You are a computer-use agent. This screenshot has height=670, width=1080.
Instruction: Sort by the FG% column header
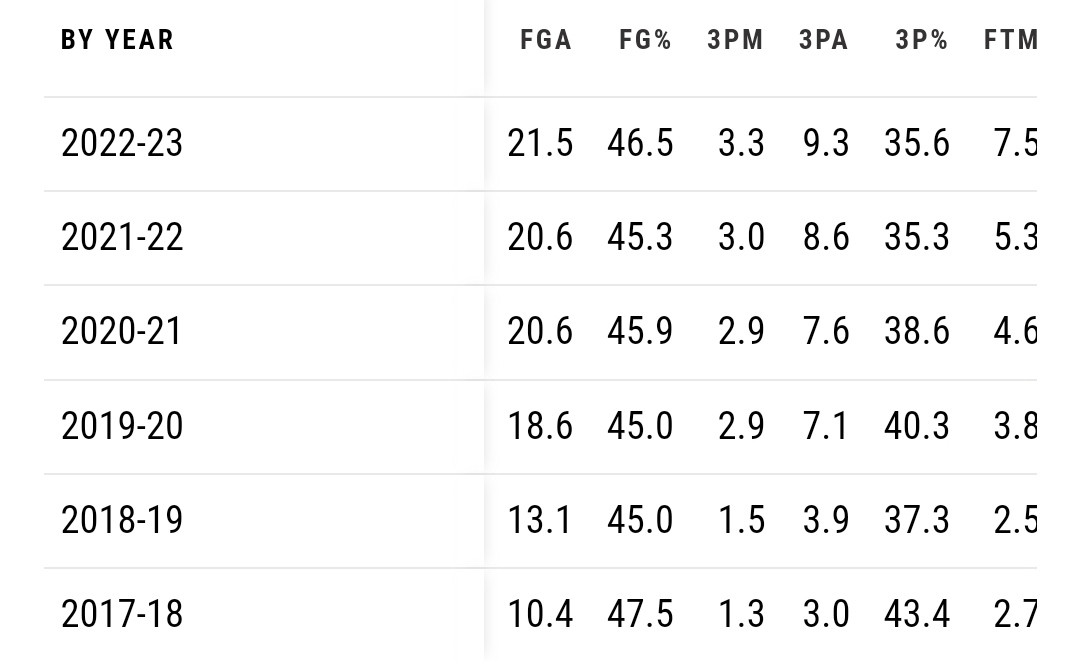(x=644, y=40)
